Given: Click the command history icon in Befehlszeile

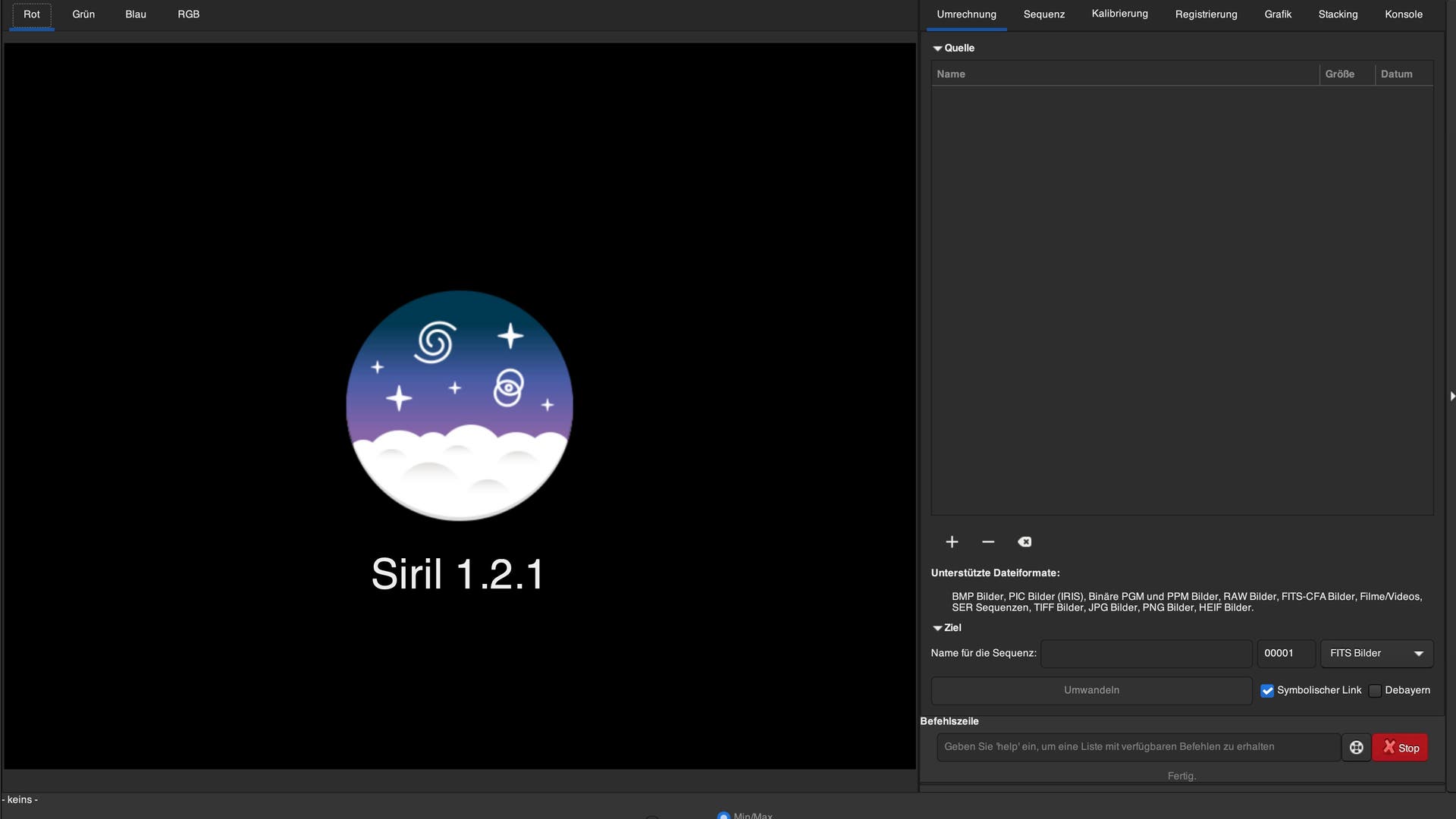Looking at the screenshot, I should pyautogui.click(x=1356, y=747).
